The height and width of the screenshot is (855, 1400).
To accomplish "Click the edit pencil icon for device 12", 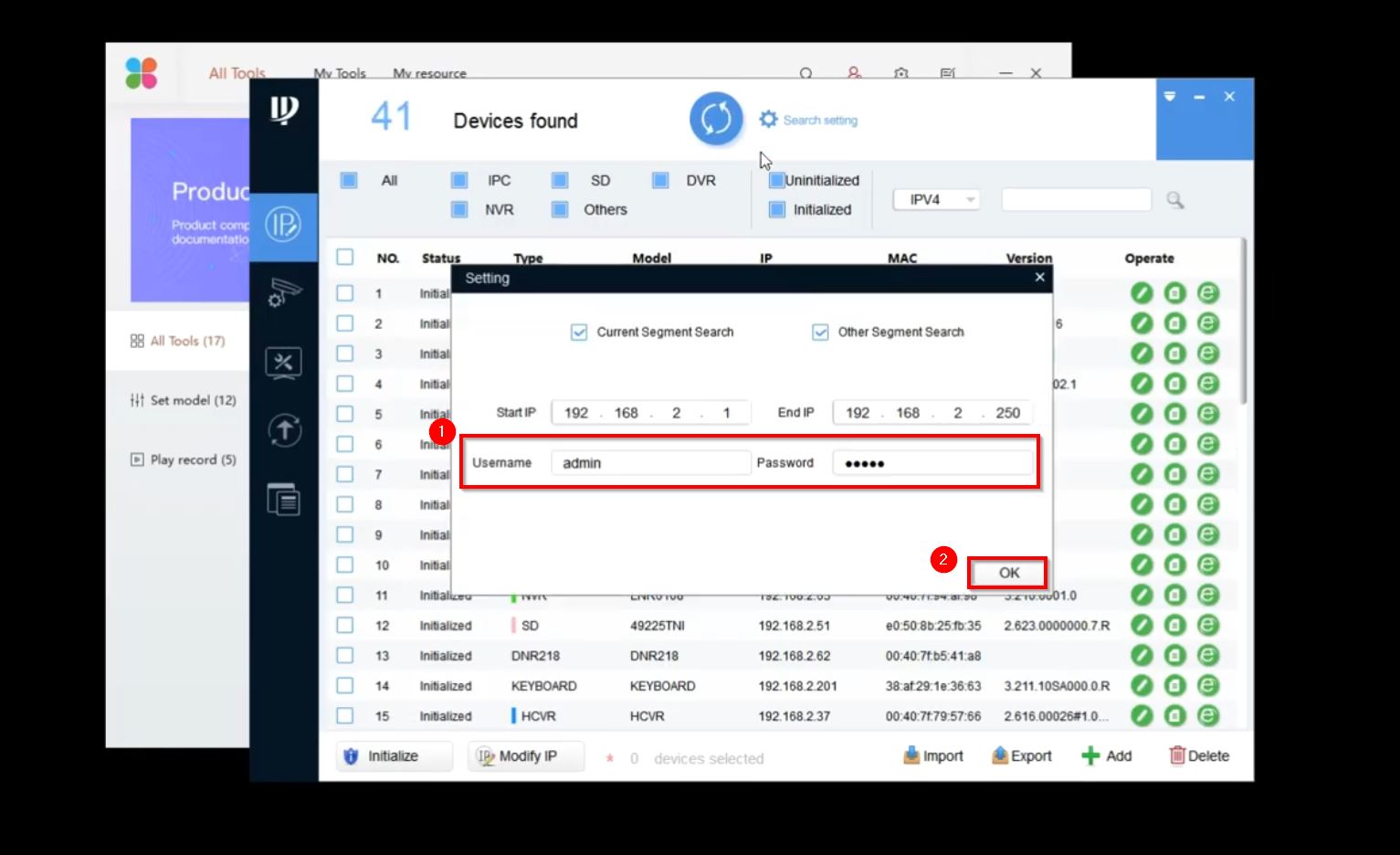I will click(x=1142, y=625).
